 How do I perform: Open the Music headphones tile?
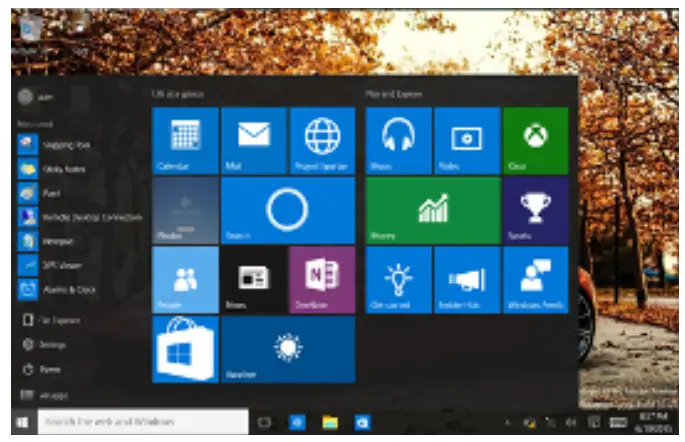tap(398, 141)
